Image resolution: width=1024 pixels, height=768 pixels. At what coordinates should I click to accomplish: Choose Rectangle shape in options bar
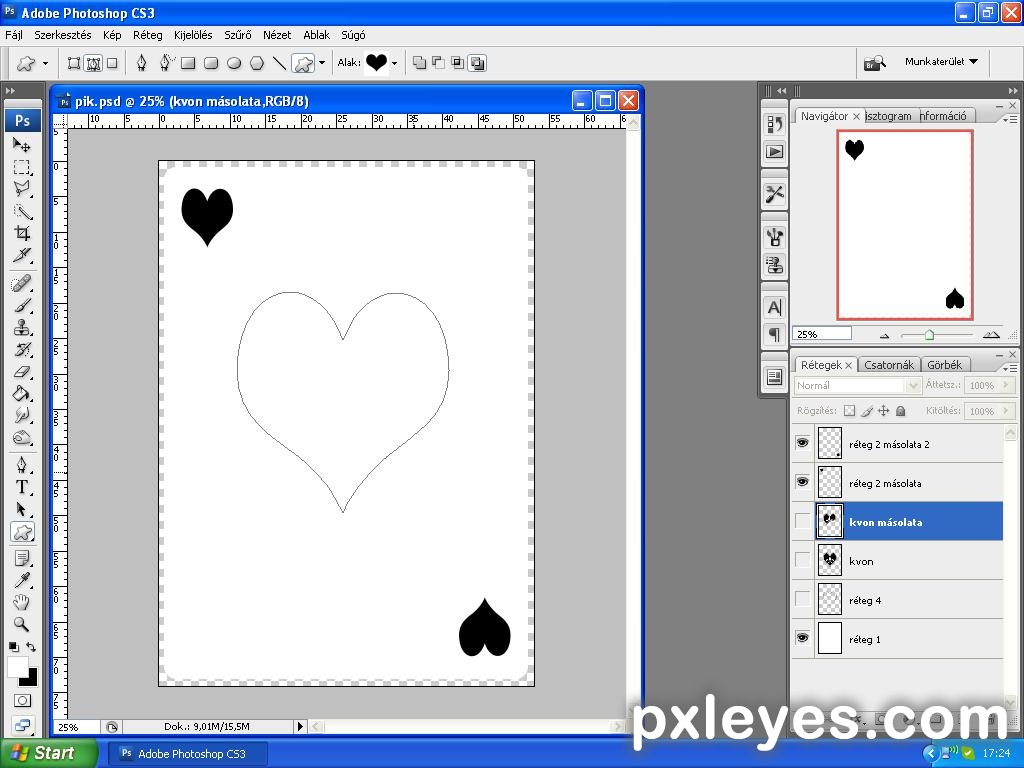coord(188,63)
